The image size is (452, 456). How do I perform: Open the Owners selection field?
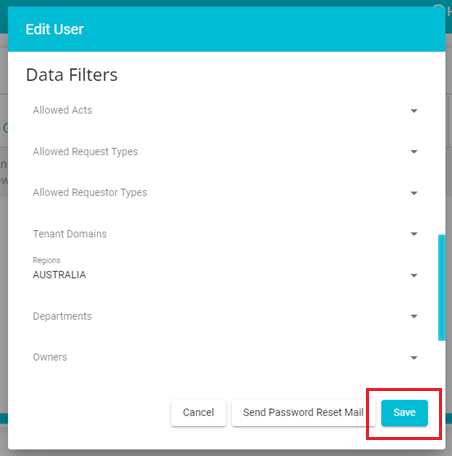[x=225, y=357]
